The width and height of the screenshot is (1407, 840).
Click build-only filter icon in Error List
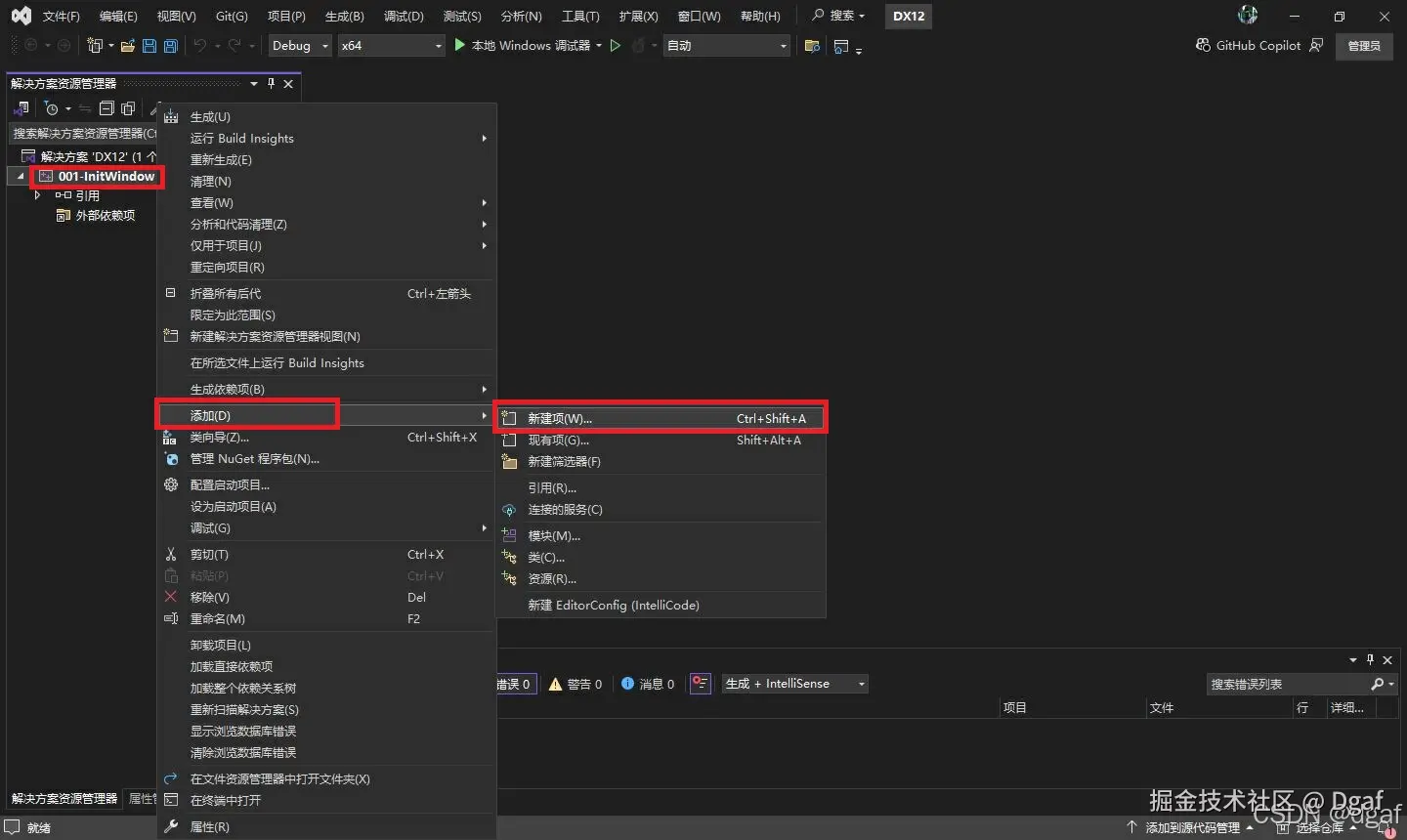point(700,684)
